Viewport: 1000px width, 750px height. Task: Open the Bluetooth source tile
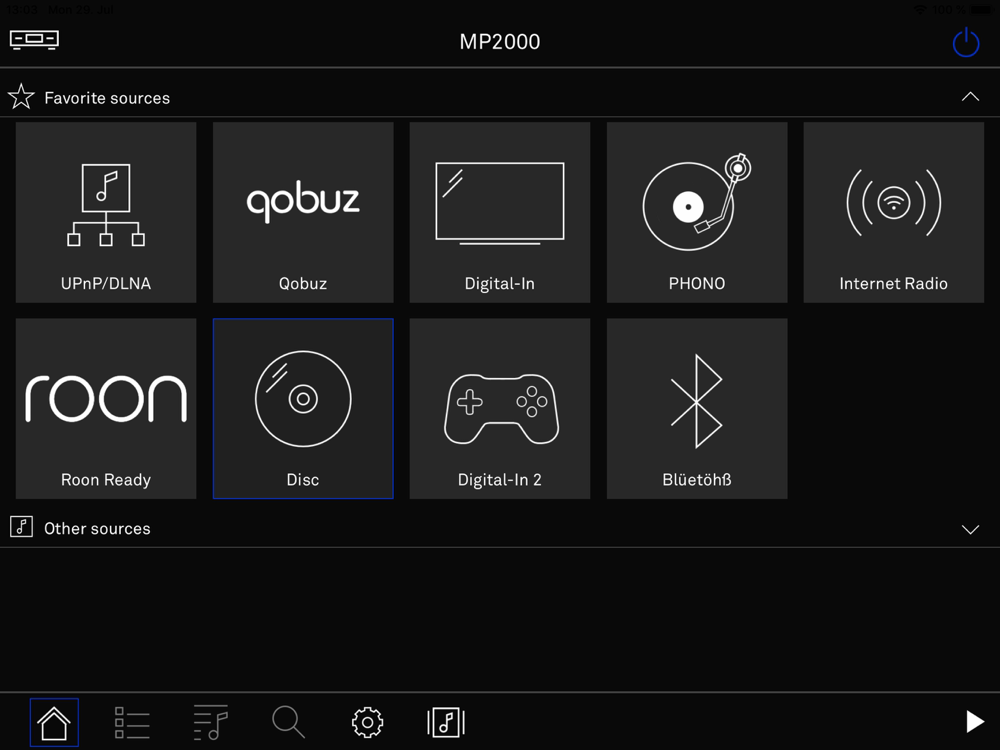pyautogui.click(x=696, y=409)
